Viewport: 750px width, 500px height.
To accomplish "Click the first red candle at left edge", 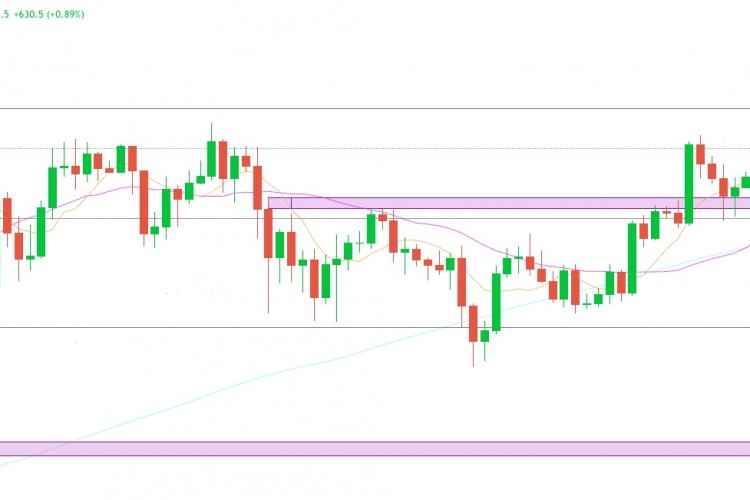I will point(8,215).
